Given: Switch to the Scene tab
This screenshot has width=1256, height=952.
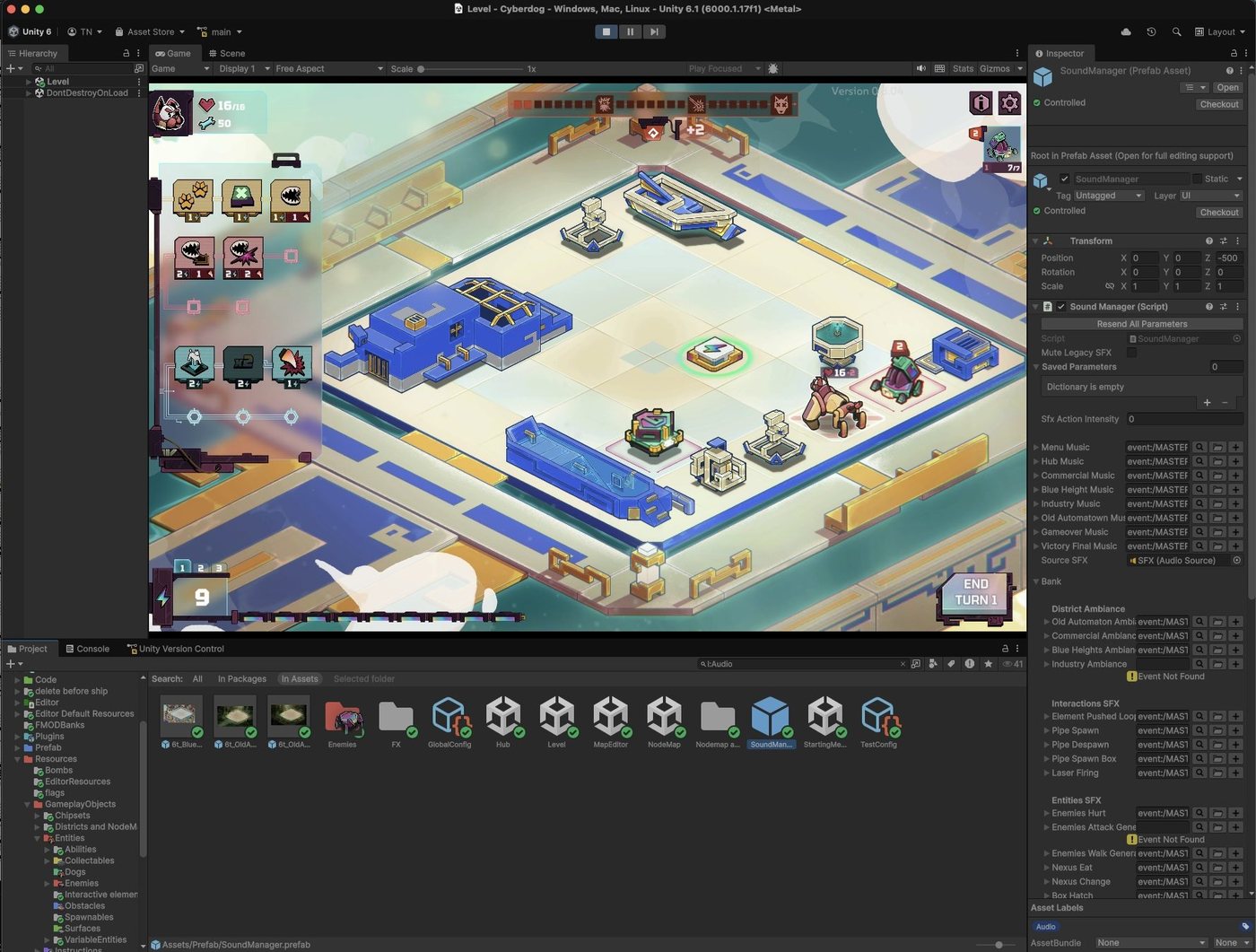Looking at the screenshot, I should tap(226, 53).
